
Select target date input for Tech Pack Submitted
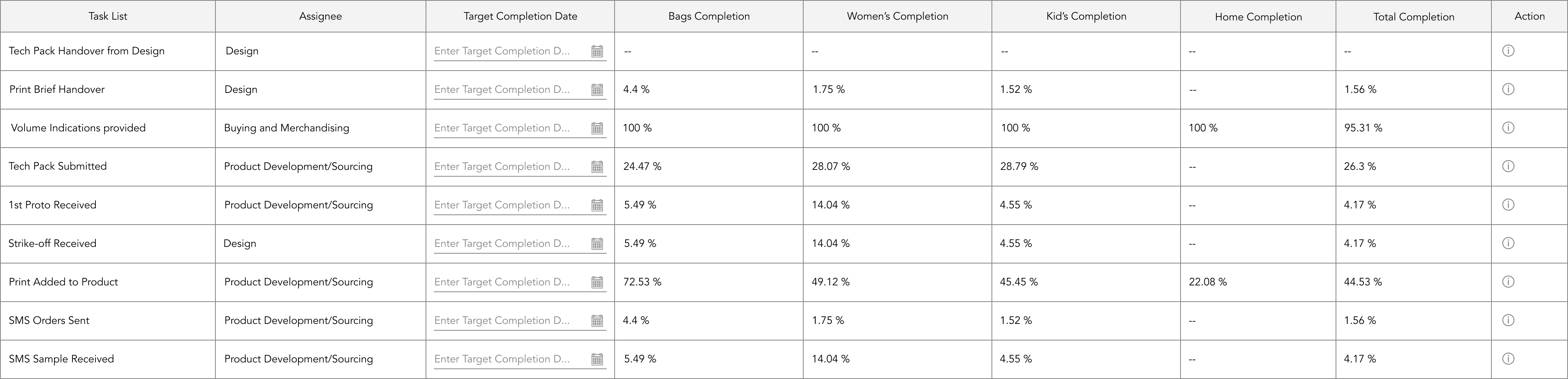click(520, 166)
